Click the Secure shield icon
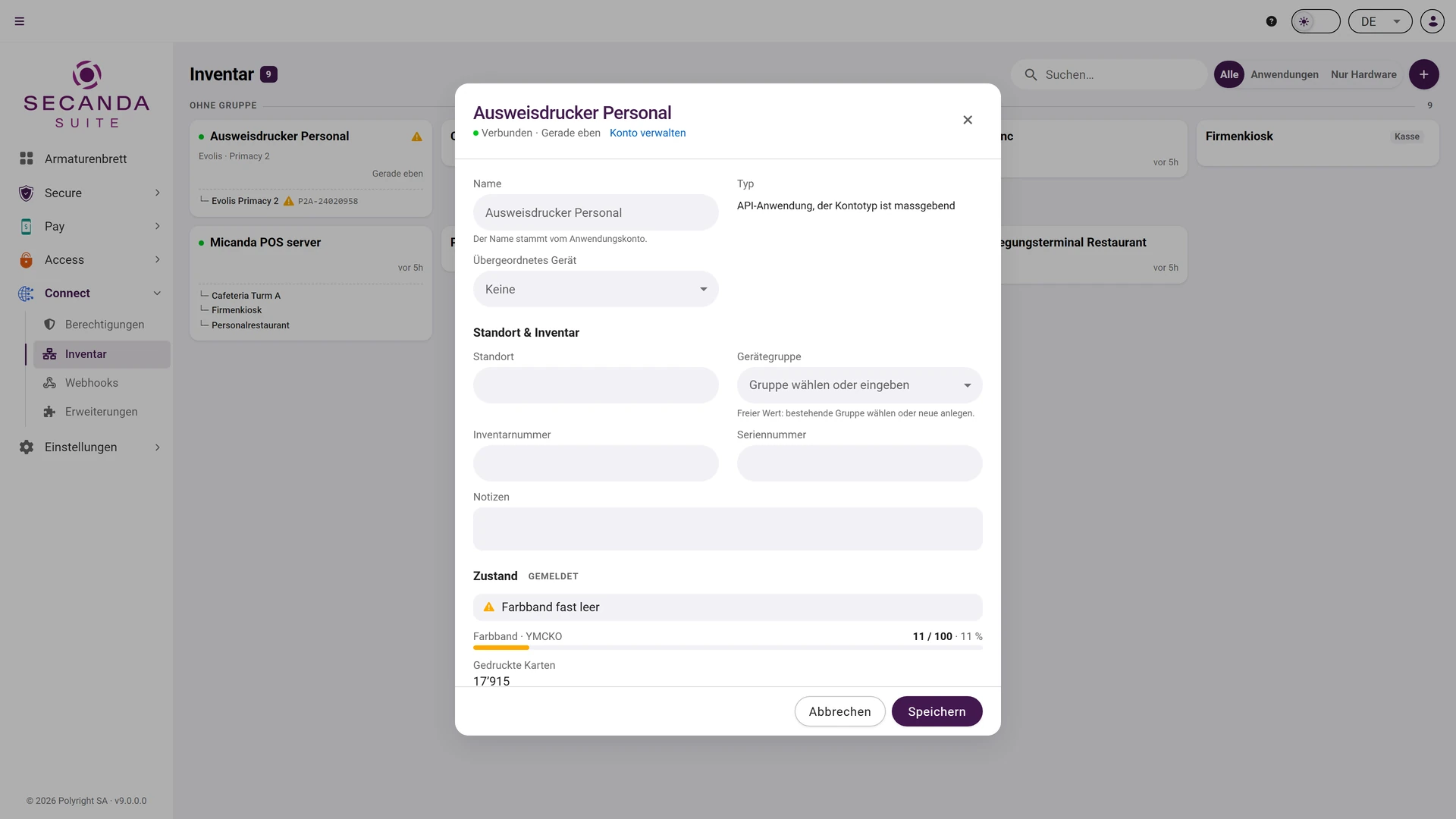Screen dimensions: 1456x819 pyautogui.click(x=27, y=193)
